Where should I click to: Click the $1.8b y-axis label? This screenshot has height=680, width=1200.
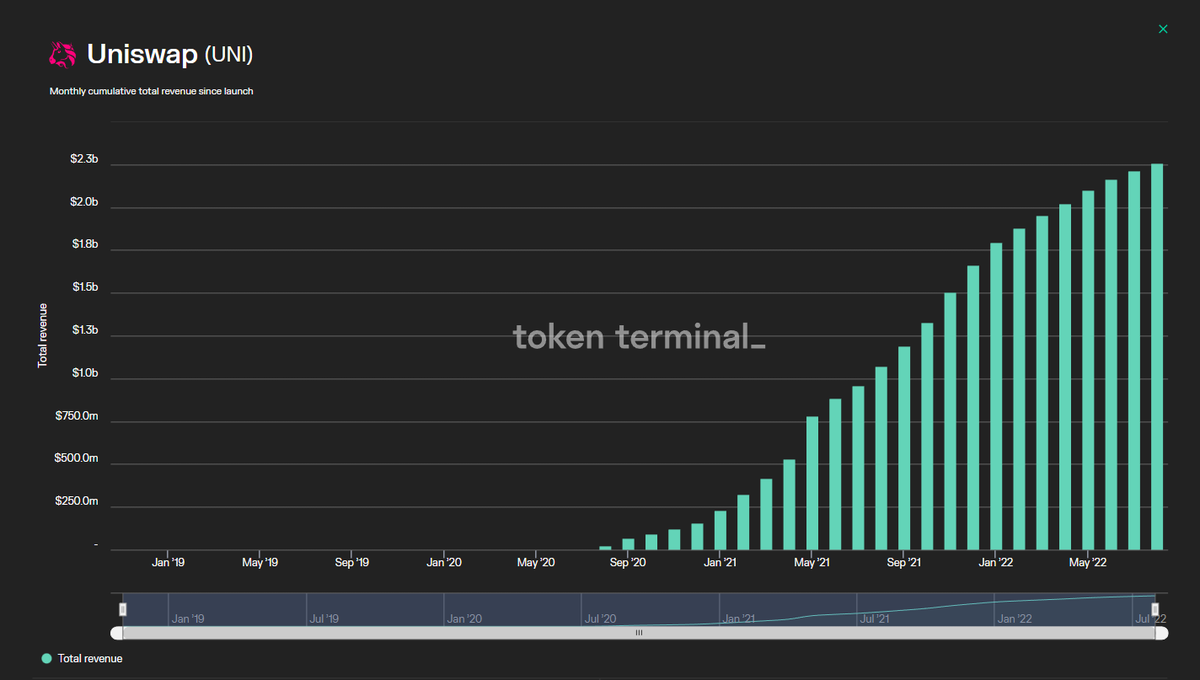pyautogui.click(x=84, y=245)
